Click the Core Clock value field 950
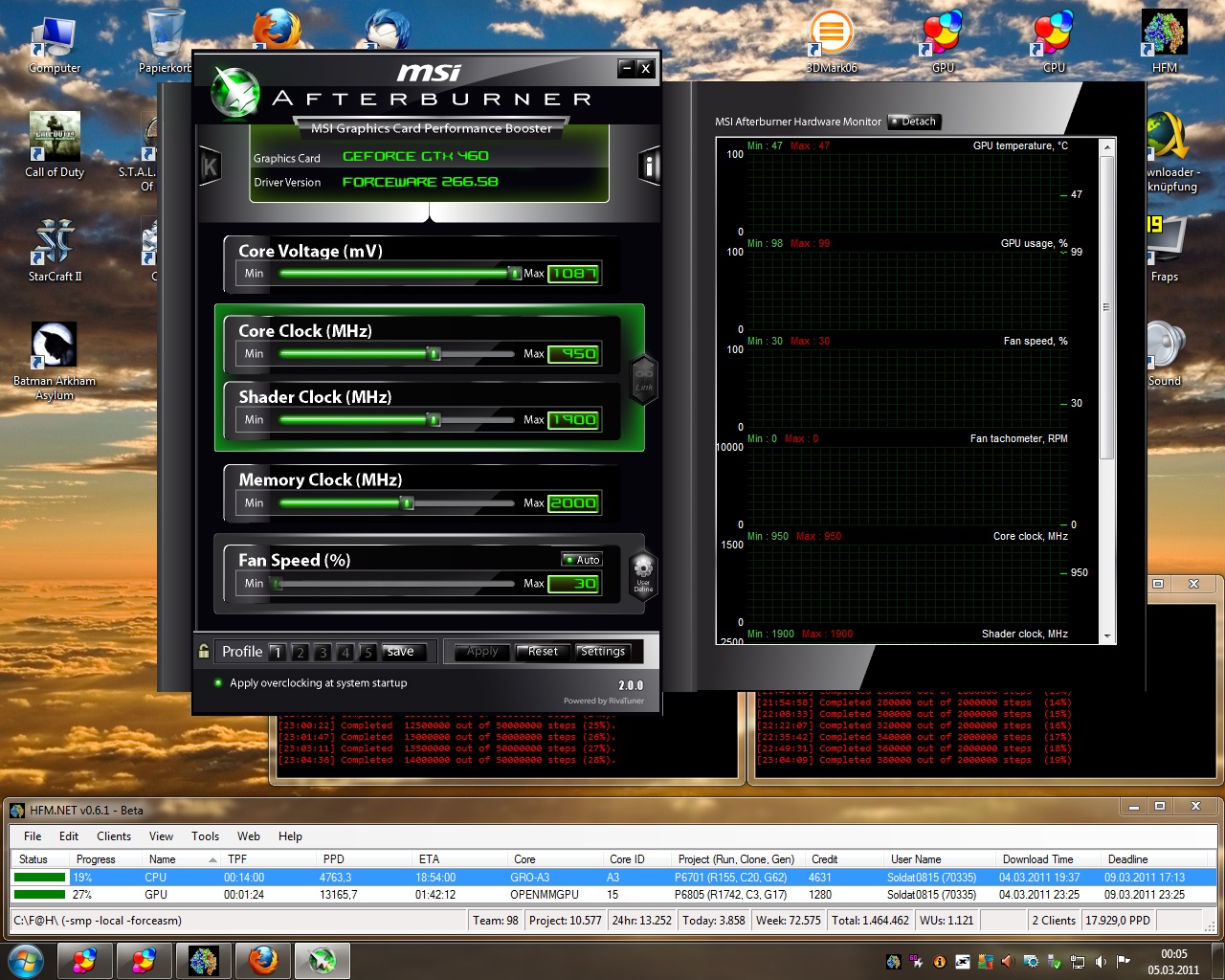 click(x=573, y=354)
